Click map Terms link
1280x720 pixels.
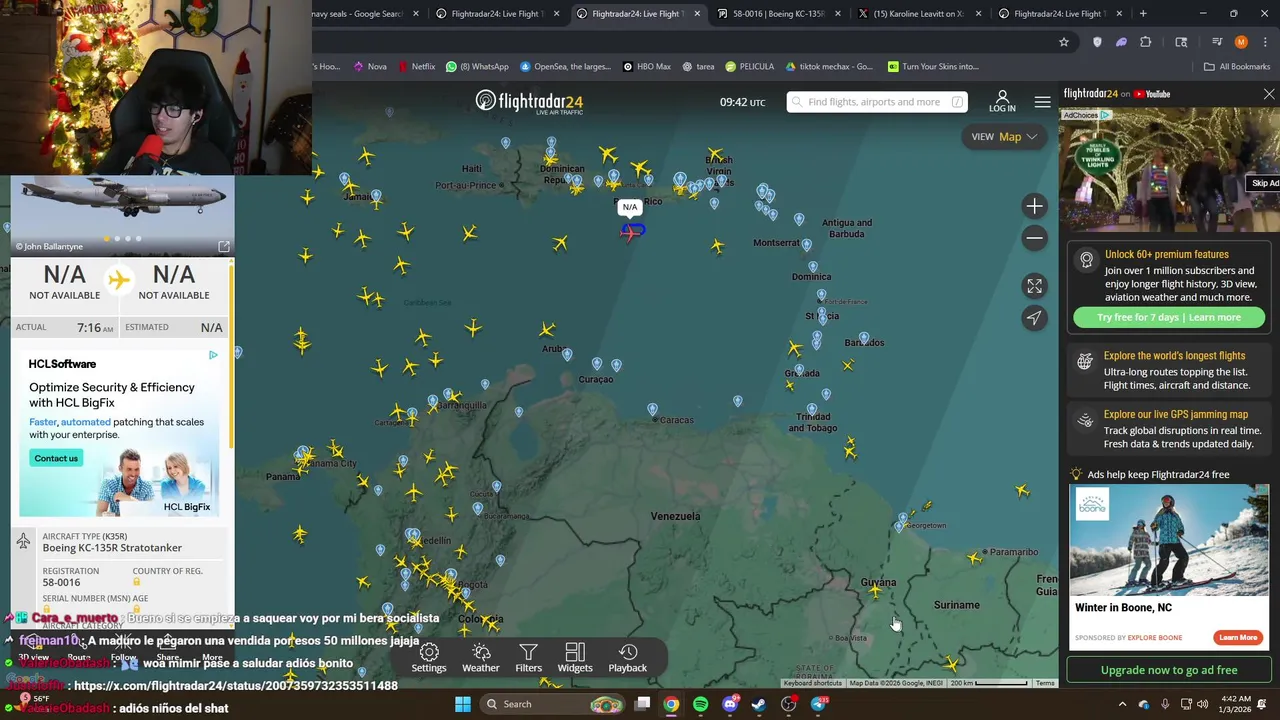(x=1045, y=683)
